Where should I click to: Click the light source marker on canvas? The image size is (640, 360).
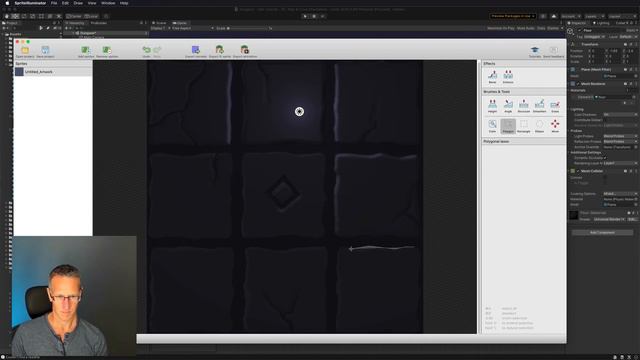(x=299, y=111)
